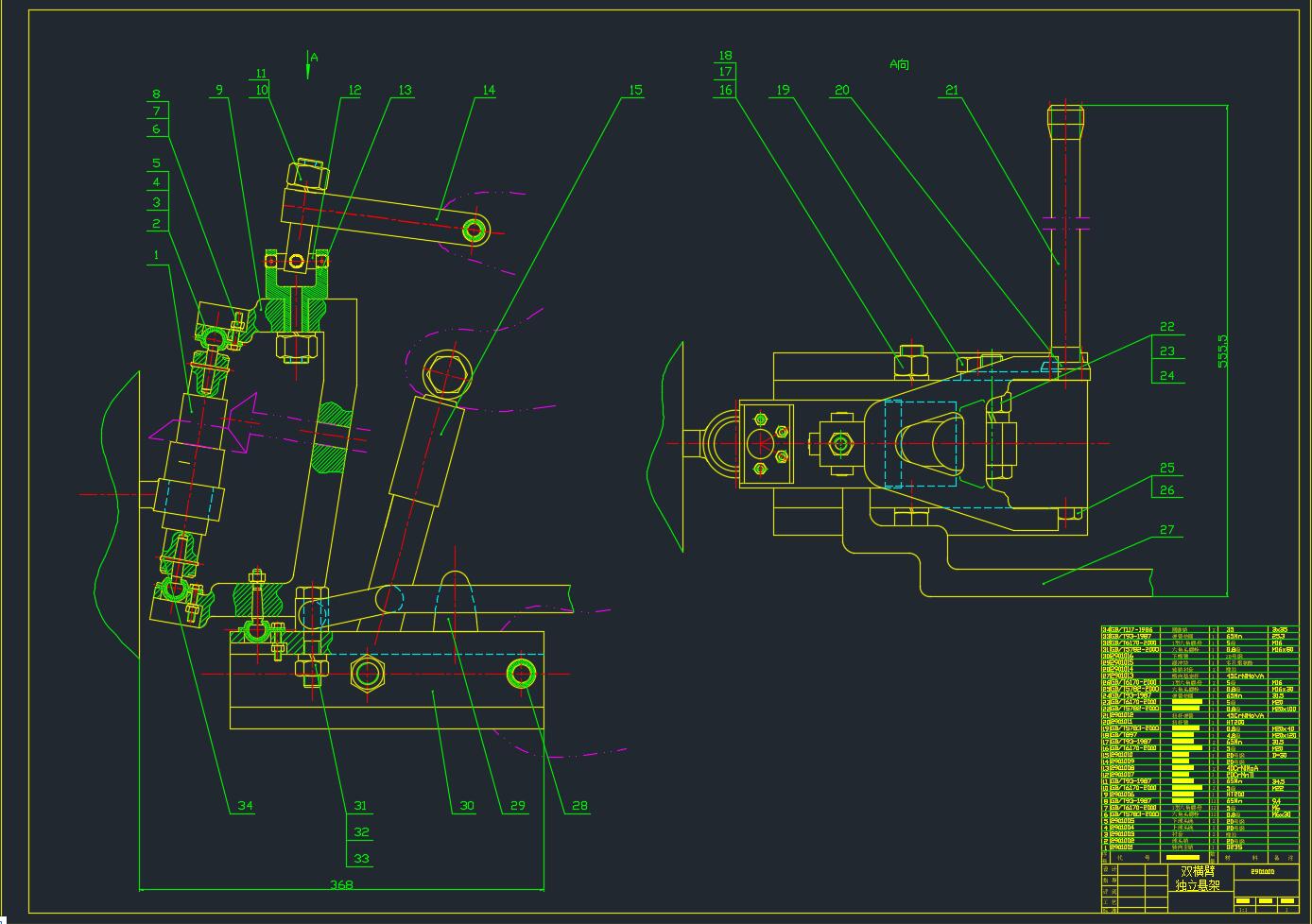Click the part callout number 28
The image size is (1312, 924).
(579, 806)
